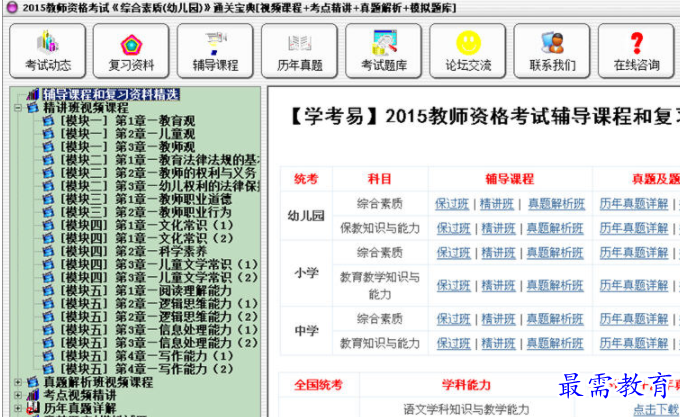Click icon of 考点视频精讲 folder

pos(33,395)
